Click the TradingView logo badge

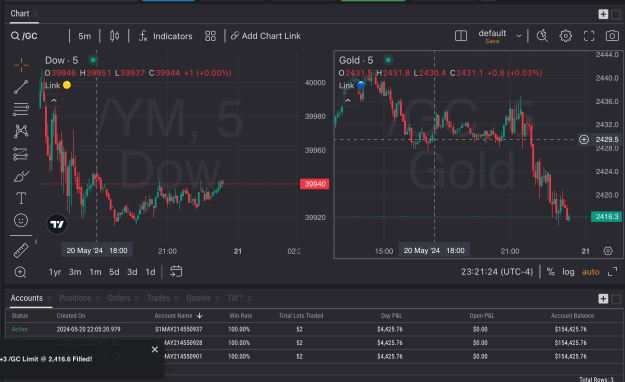coord(57,224)
